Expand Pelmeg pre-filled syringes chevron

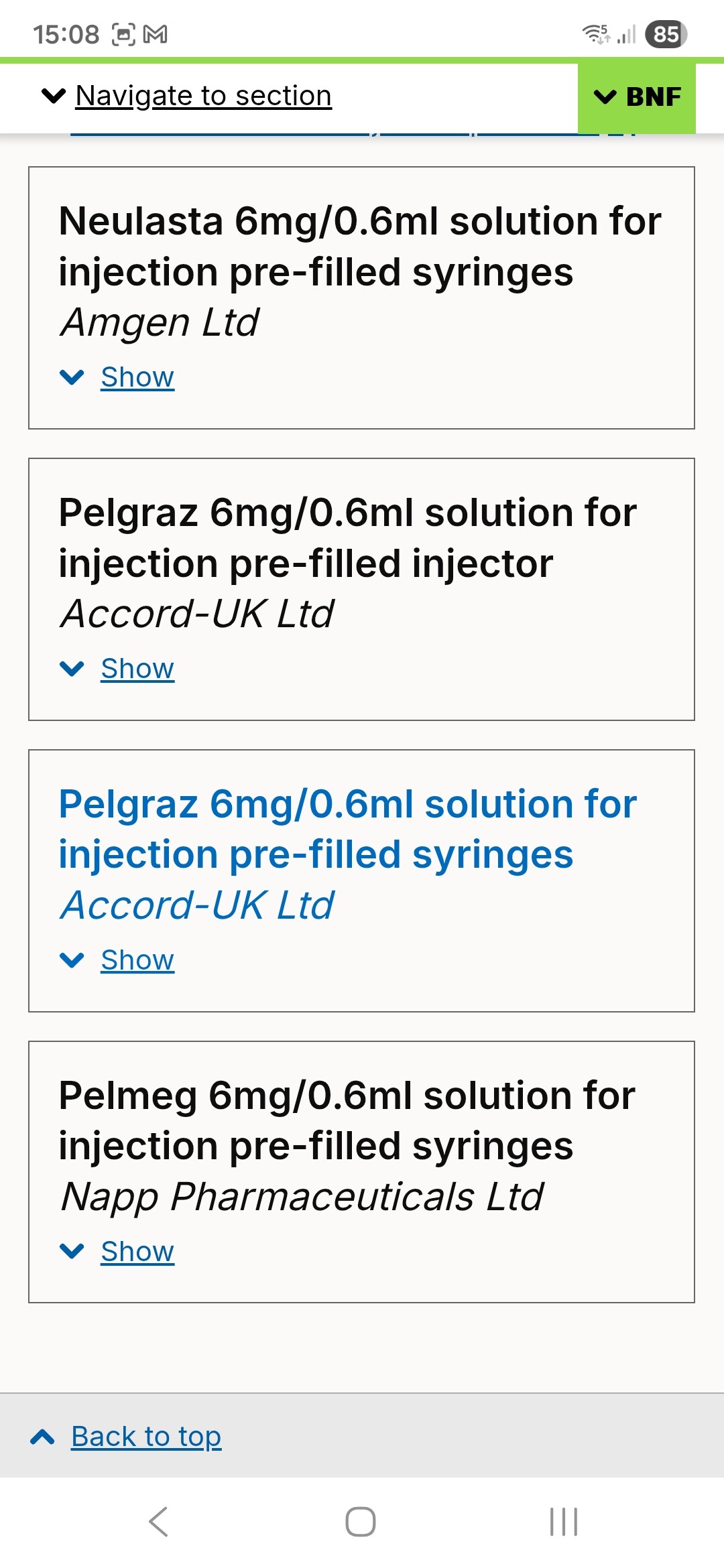pos(72,1251)
